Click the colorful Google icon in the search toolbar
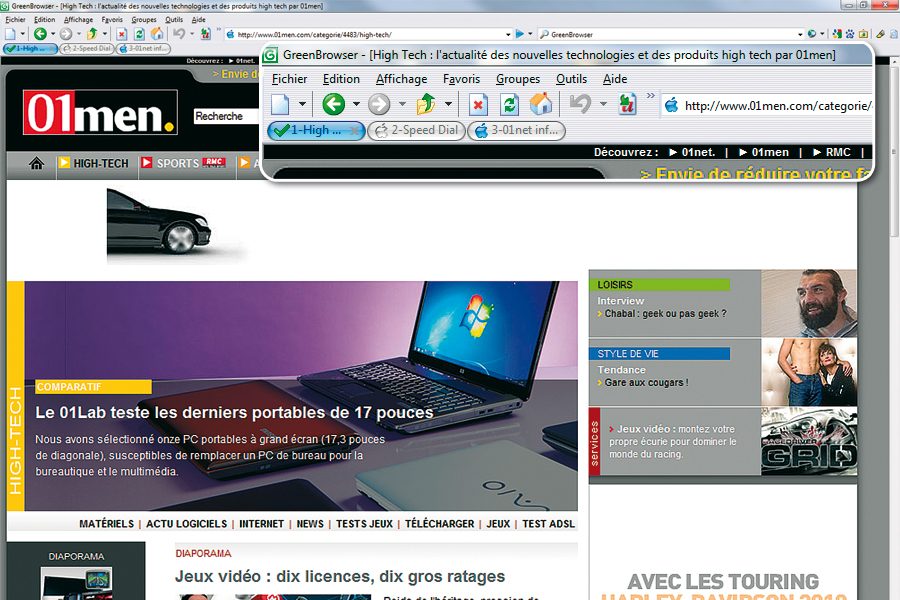This screenshot has height=600, width=900. coord(837,34)
